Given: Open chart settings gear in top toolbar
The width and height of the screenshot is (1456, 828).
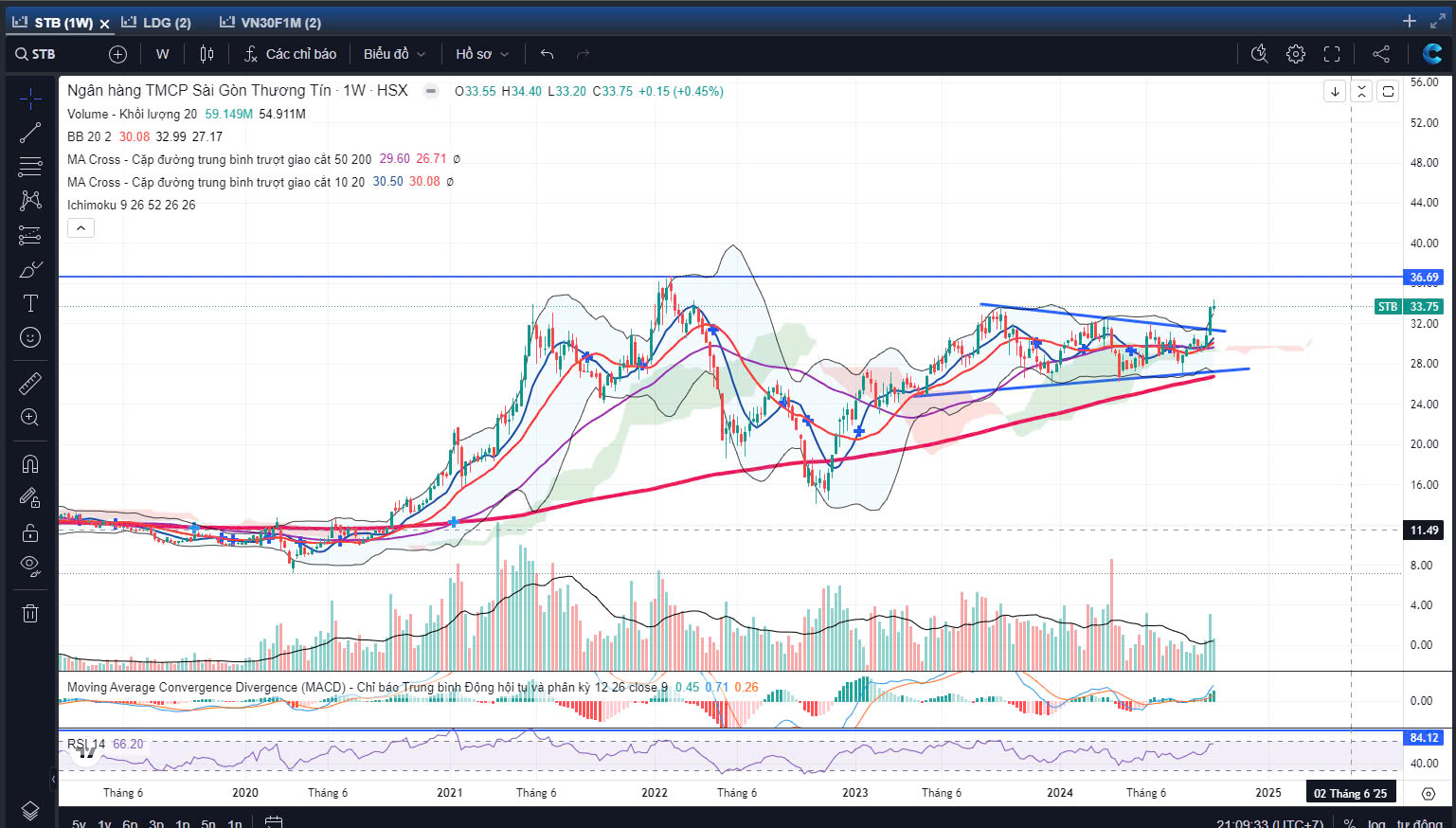Looking at the screenshot, I should click(x=1296, y=54).
